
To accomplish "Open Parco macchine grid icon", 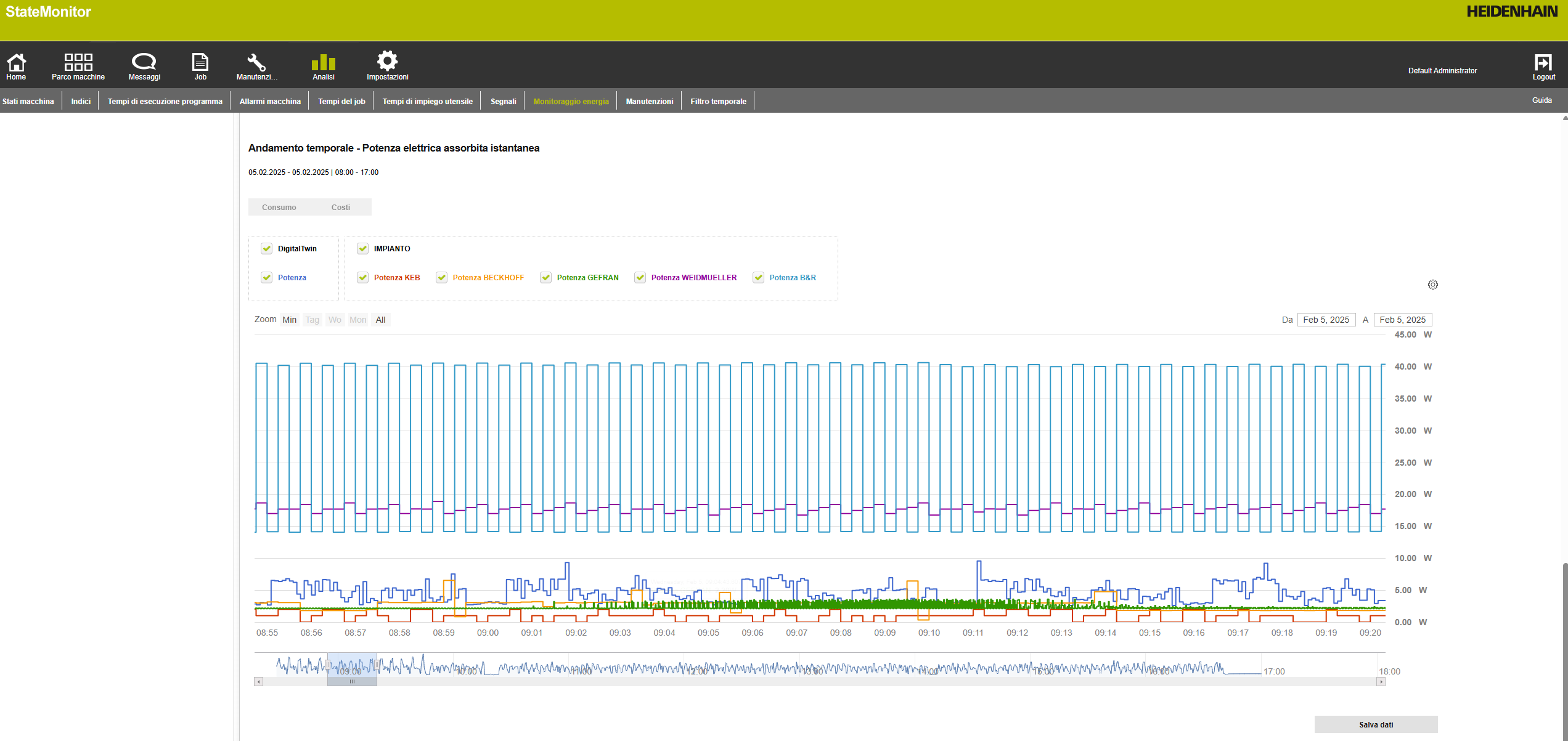I will click(78, 62).
